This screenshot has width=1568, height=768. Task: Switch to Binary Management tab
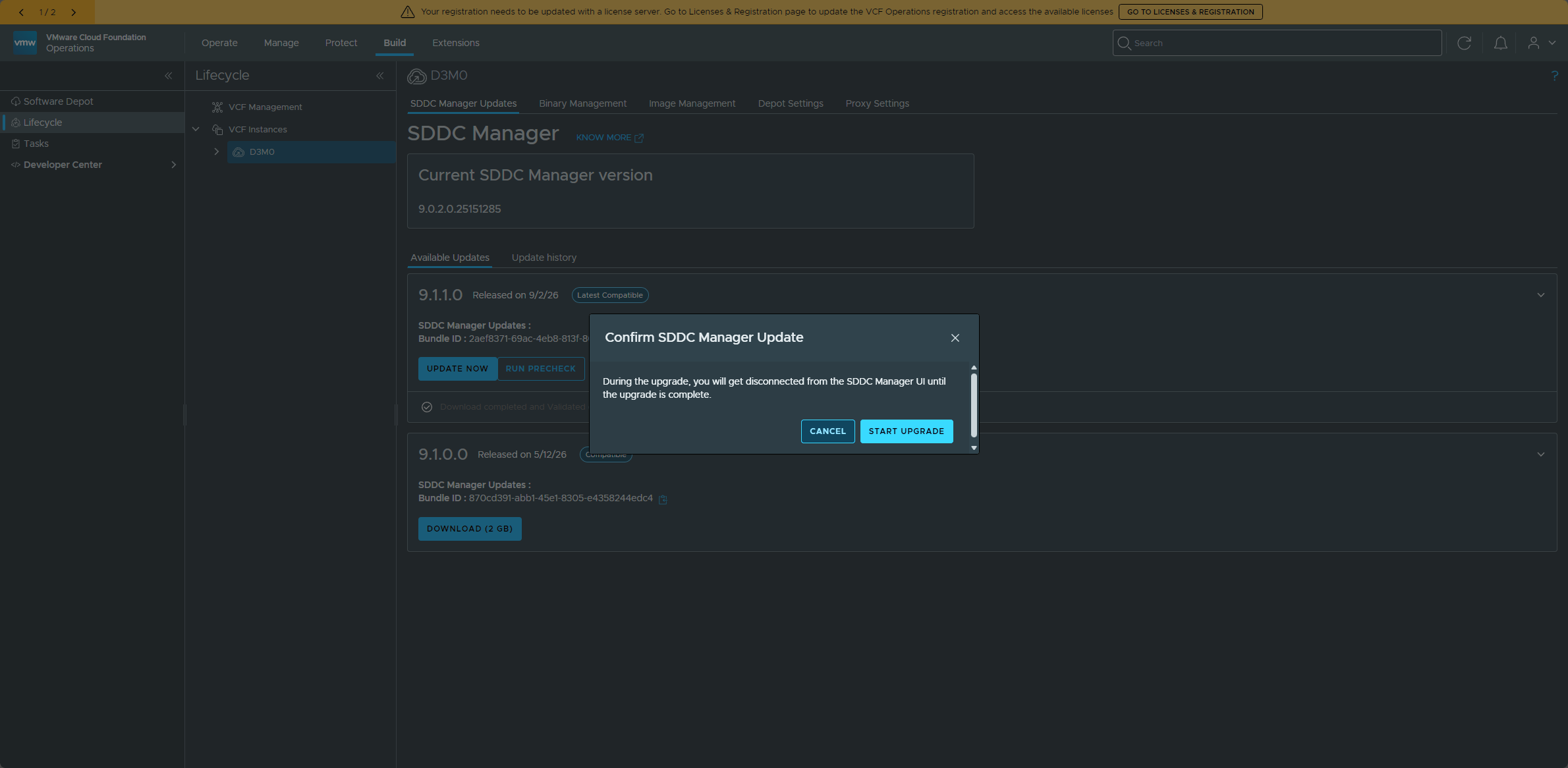582,103
